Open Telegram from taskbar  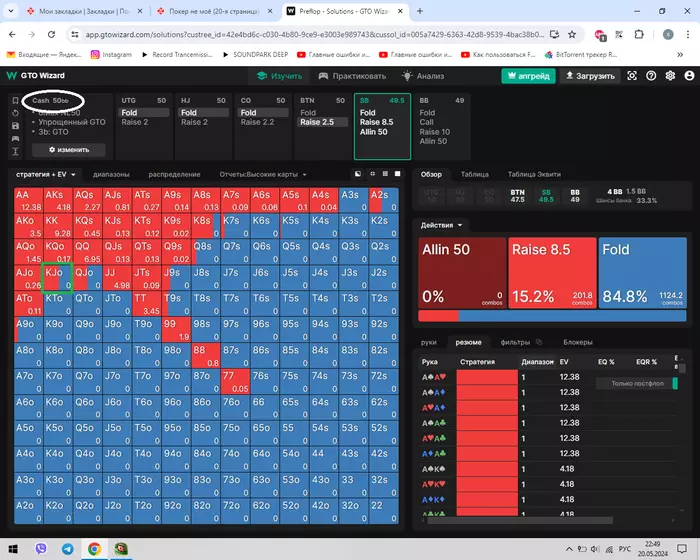(67, 549)
